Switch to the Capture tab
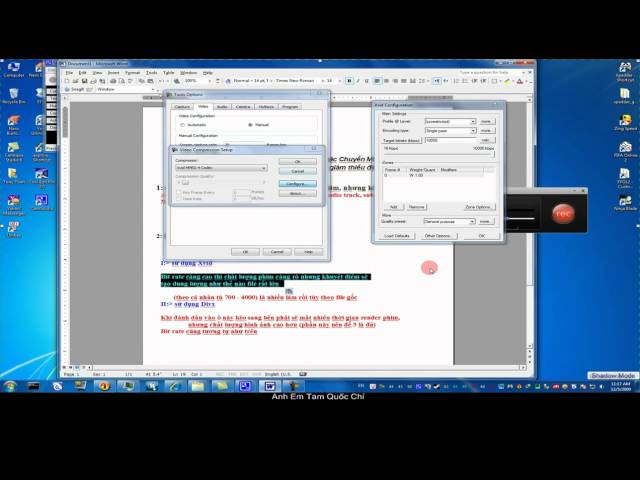The width and height of the screenshot is (640, 480). pyautogui.click(x=182, y=107)
